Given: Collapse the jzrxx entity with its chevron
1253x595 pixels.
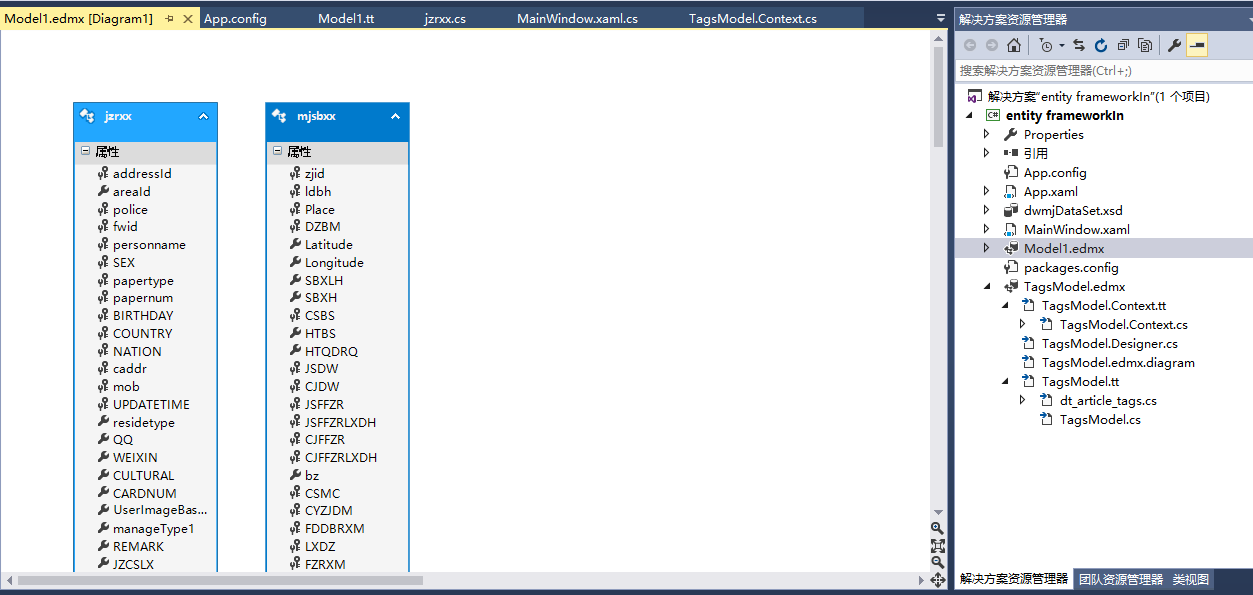Looking at the screenshot, I should coord(203,116).
